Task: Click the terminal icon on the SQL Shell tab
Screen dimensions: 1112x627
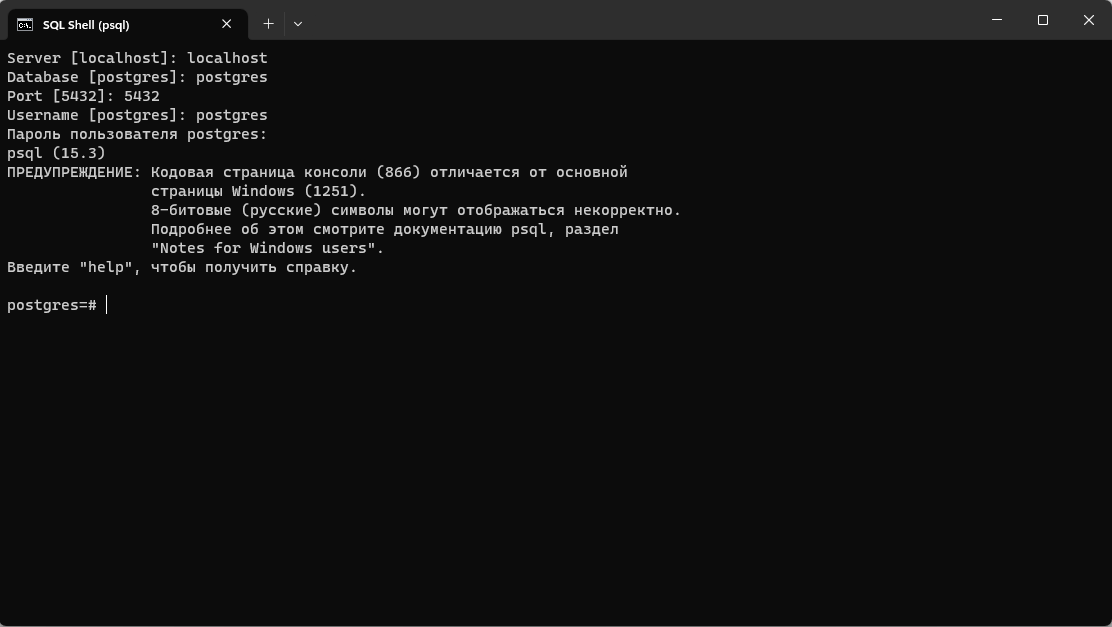Action: pos(25,24)
